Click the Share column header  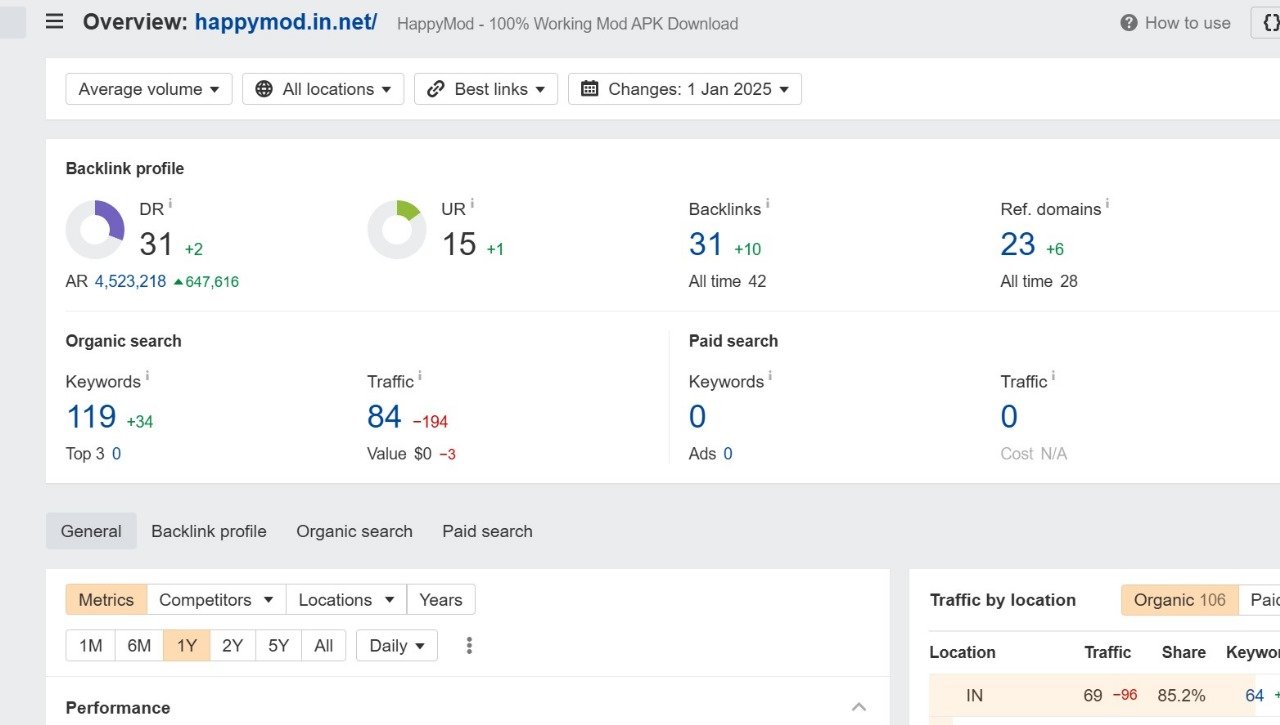(x=1184, y=652)
